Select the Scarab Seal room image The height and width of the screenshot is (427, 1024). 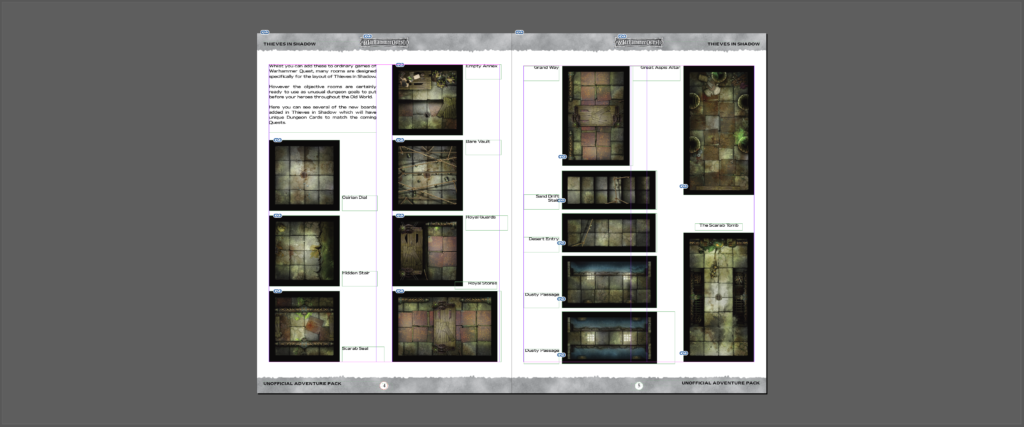click(304, 326)
